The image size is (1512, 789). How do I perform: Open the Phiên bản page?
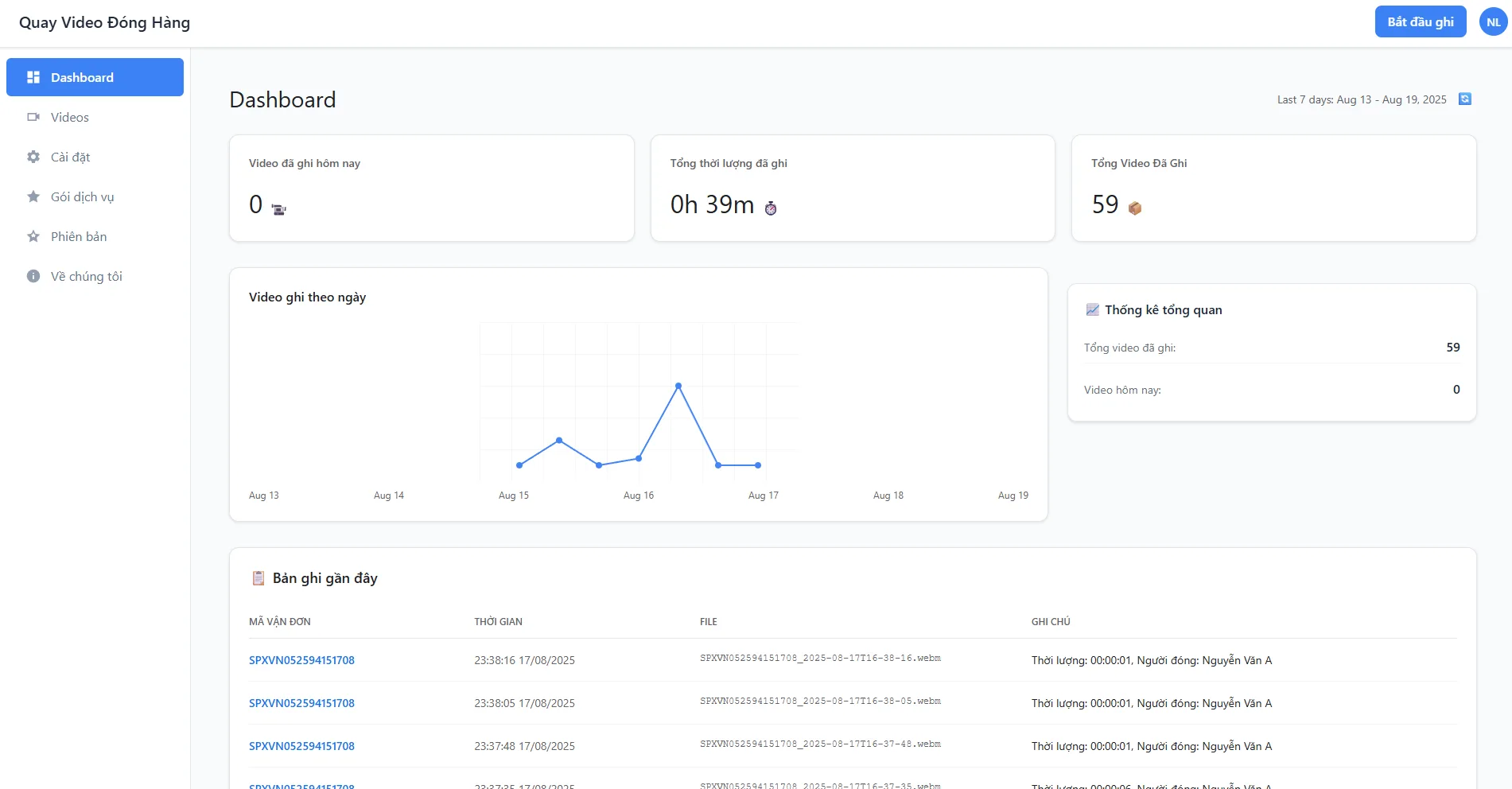95,236
